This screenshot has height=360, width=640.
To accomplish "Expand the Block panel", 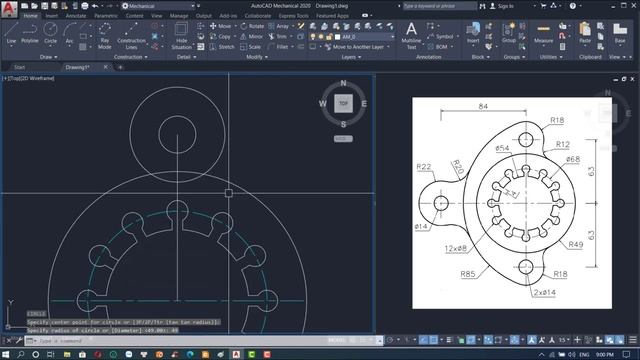I will (x=480, y=57).
